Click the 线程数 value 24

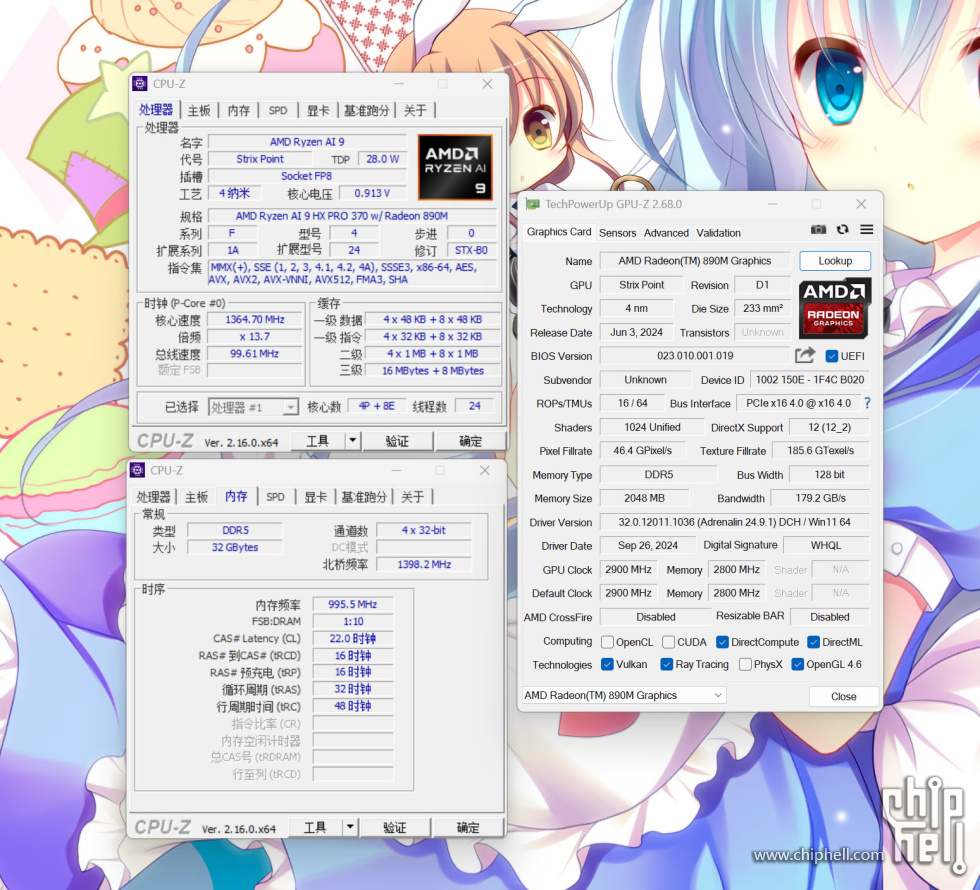(x=475, y=406)
